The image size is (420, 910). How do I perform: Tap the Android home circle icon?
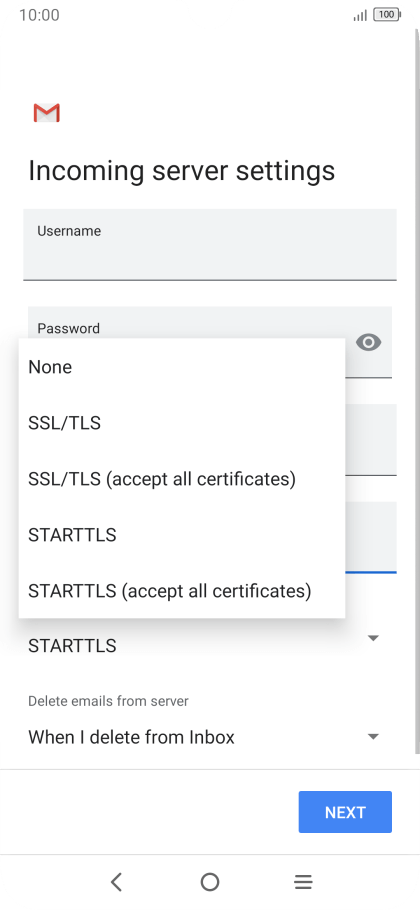(210, 882)
